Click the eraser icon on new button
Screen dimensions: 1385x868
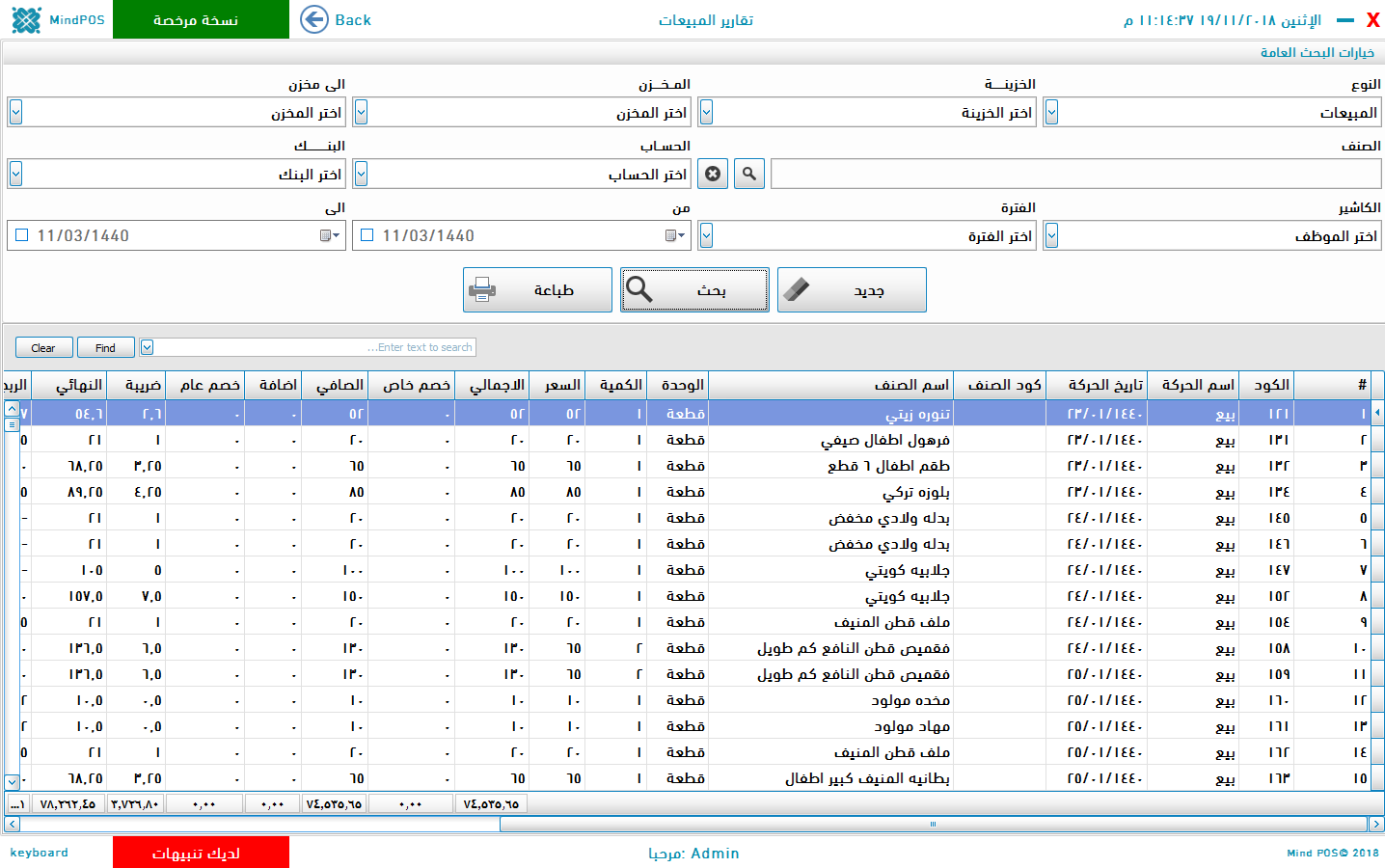tap(797, 289)
